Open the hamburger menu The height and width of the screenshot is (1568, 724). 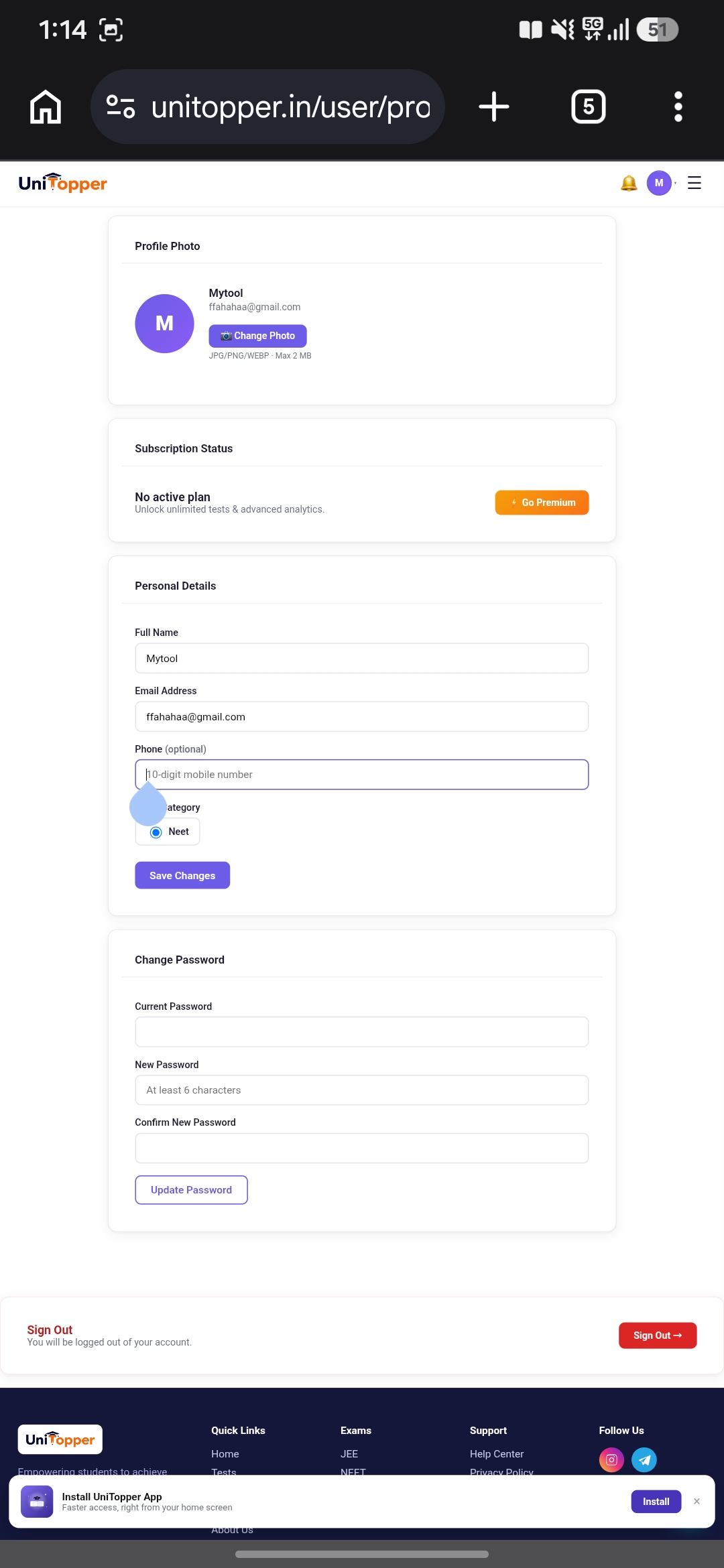click(x=695, y=183)
